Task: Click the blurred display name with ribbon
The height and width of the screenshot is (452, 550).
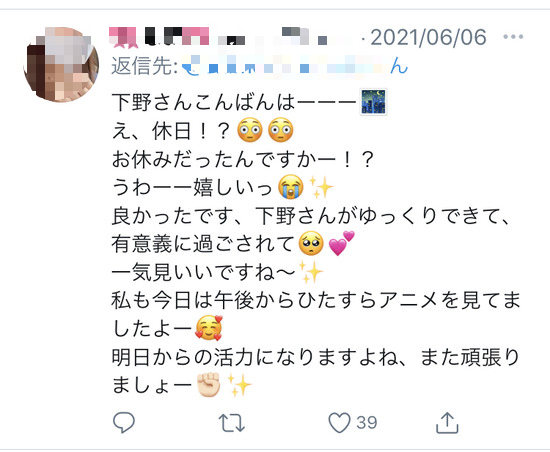Action: (159, 37)
